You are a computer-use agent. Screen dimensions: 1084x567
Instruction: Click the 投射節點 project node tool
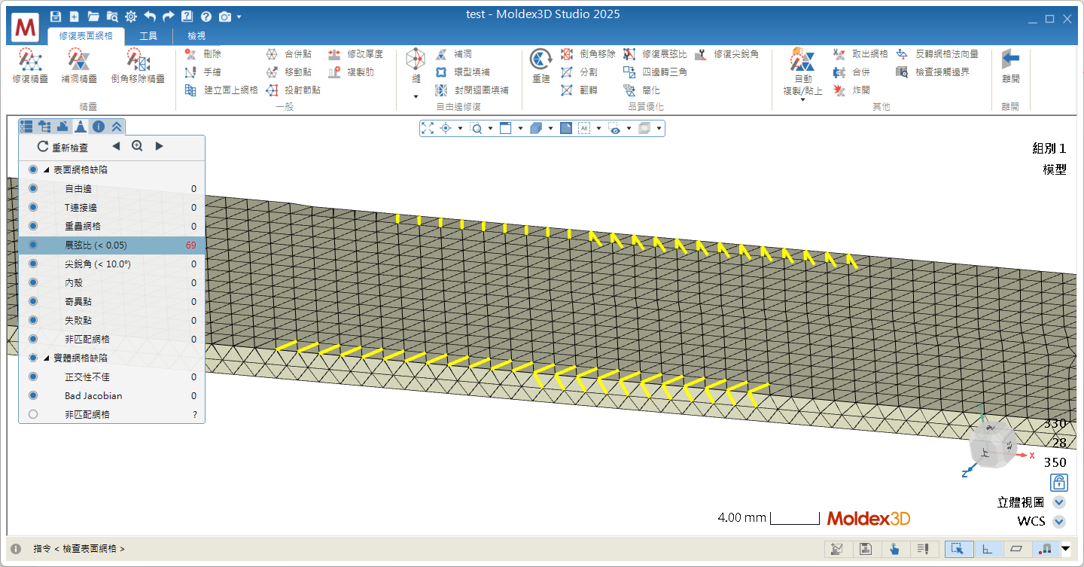click(x=293, y=90)
